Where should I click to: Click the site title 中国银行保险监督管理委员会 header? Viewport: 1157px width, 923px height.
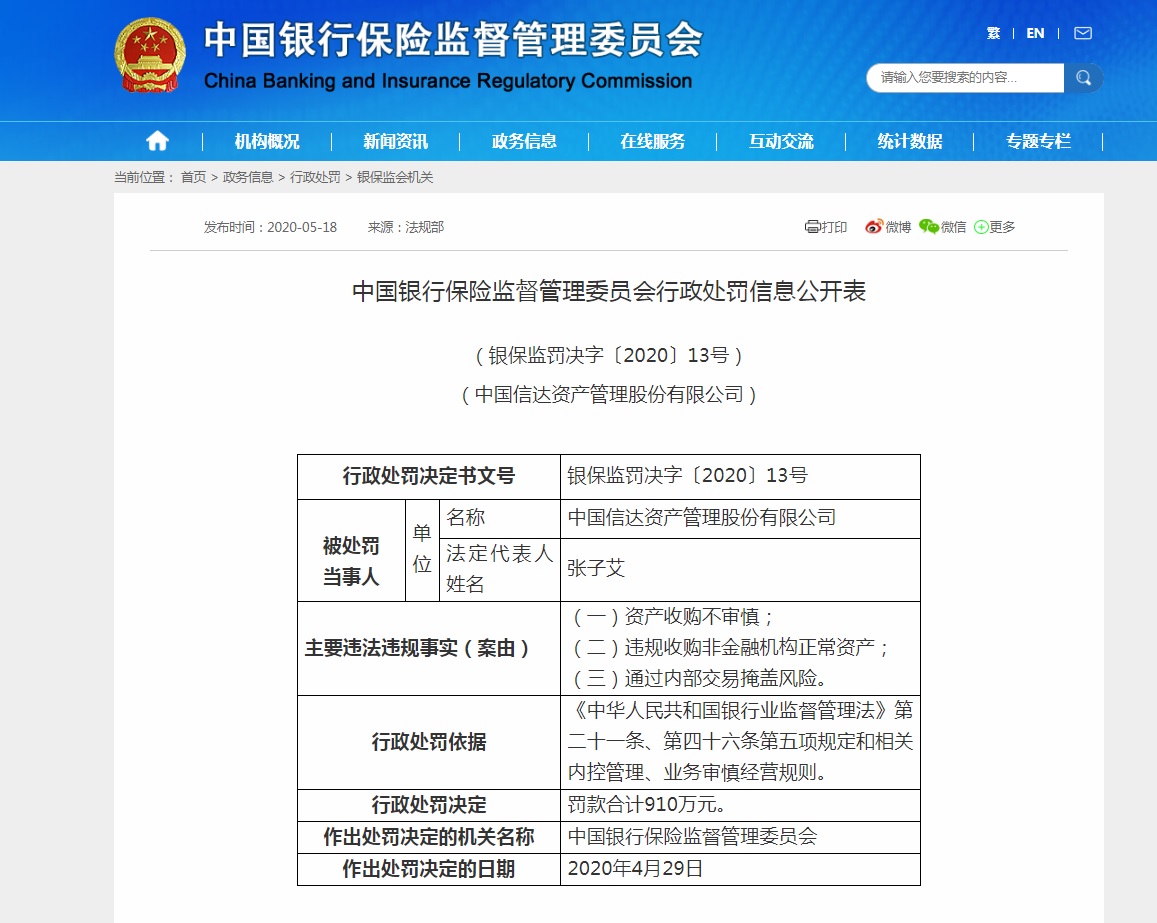(453, 39)
